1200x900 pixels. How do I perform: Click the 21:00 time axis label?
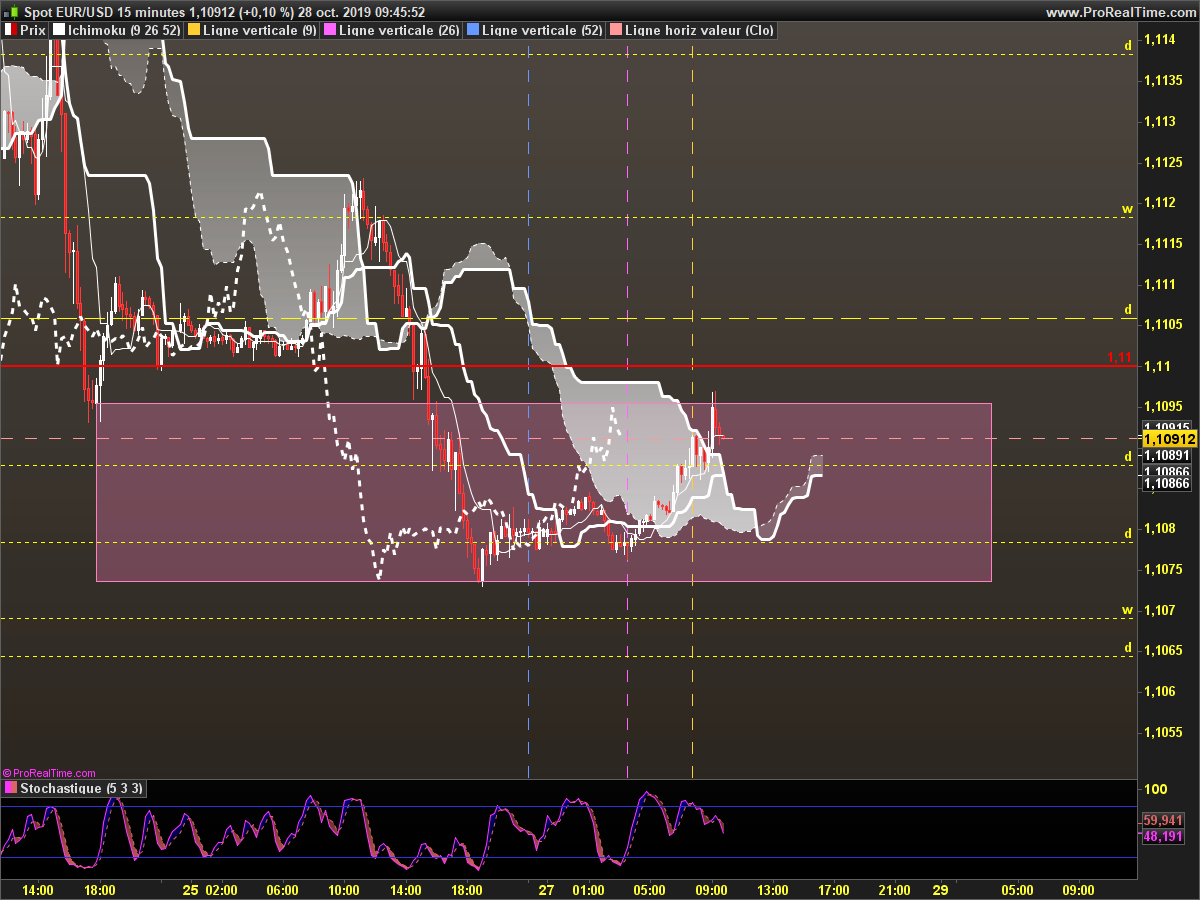pyautogui.click(x=895, y=889)
